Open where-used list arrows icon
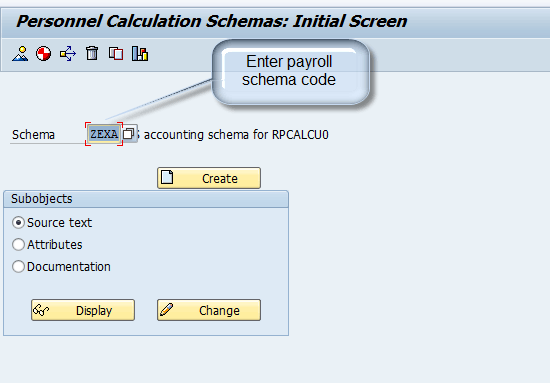Image resolution: width=550 pixels, height=383 pixels. pos(68,54)
